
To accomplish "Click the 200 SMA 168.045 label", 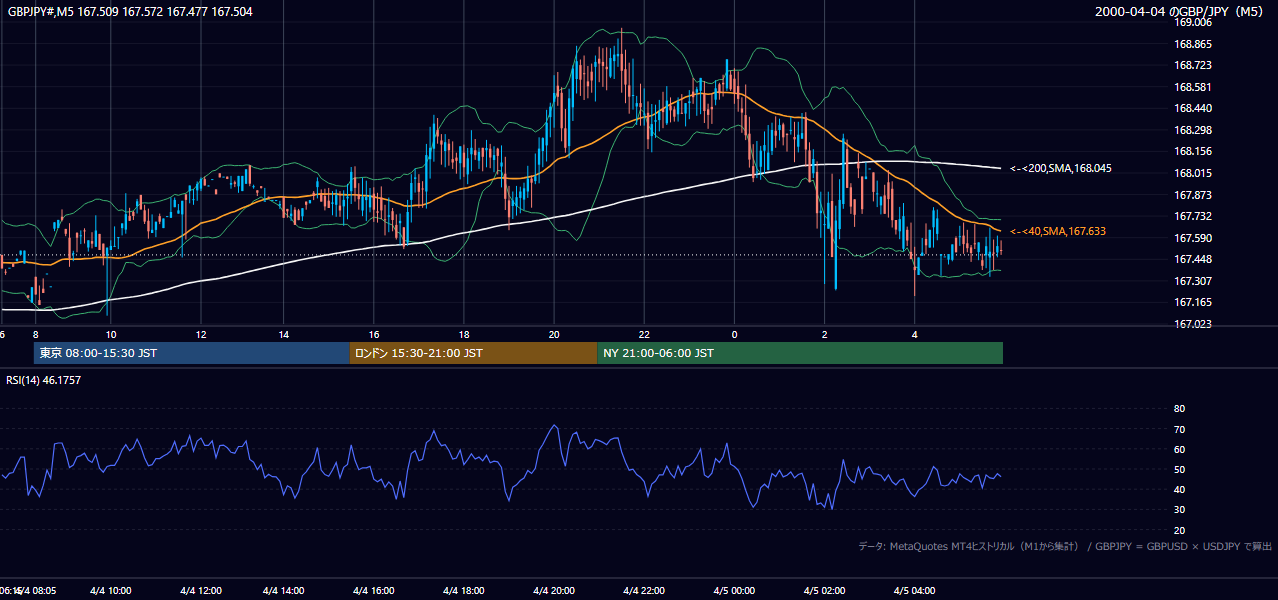I will pos(1060,169).
